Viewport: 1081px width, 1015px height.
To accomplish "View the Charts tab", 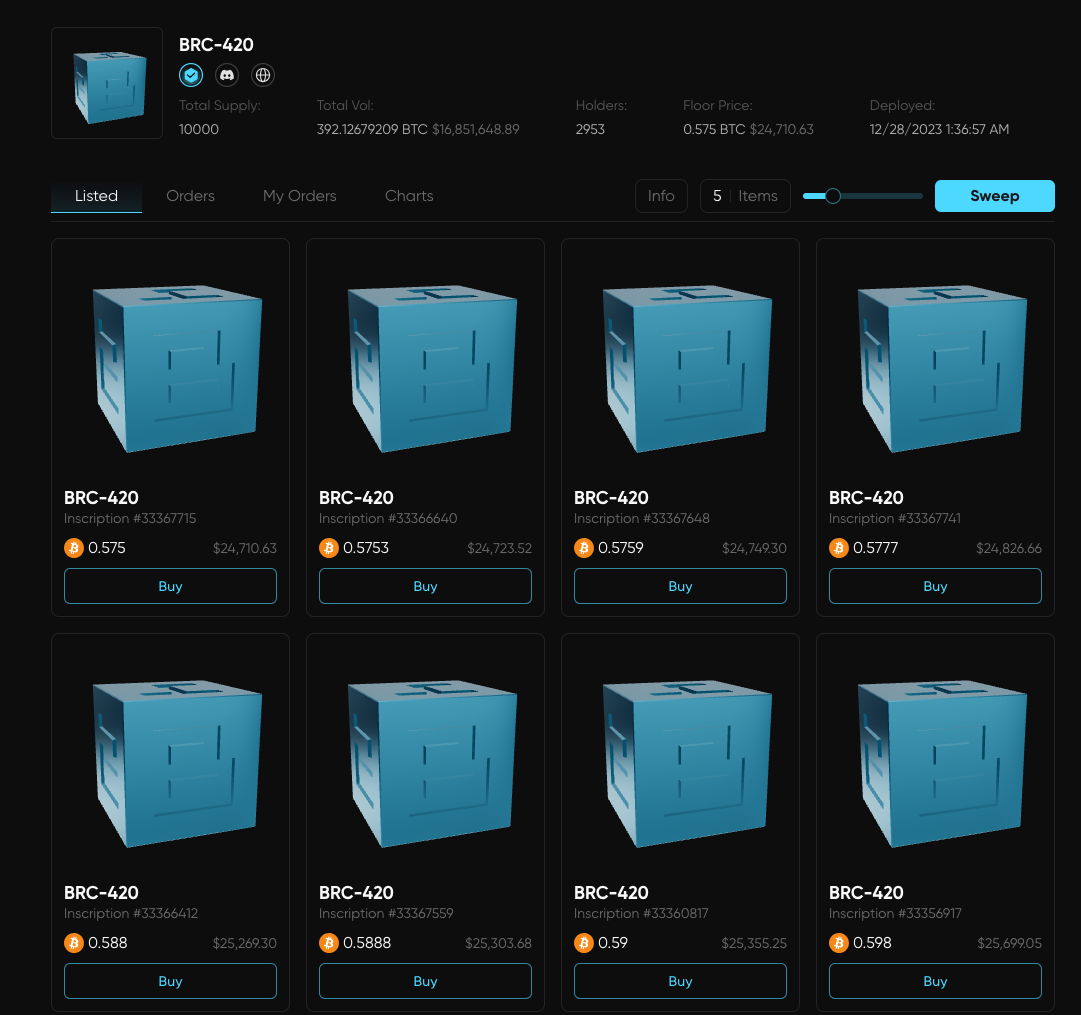I will click(x=409, y=196).
